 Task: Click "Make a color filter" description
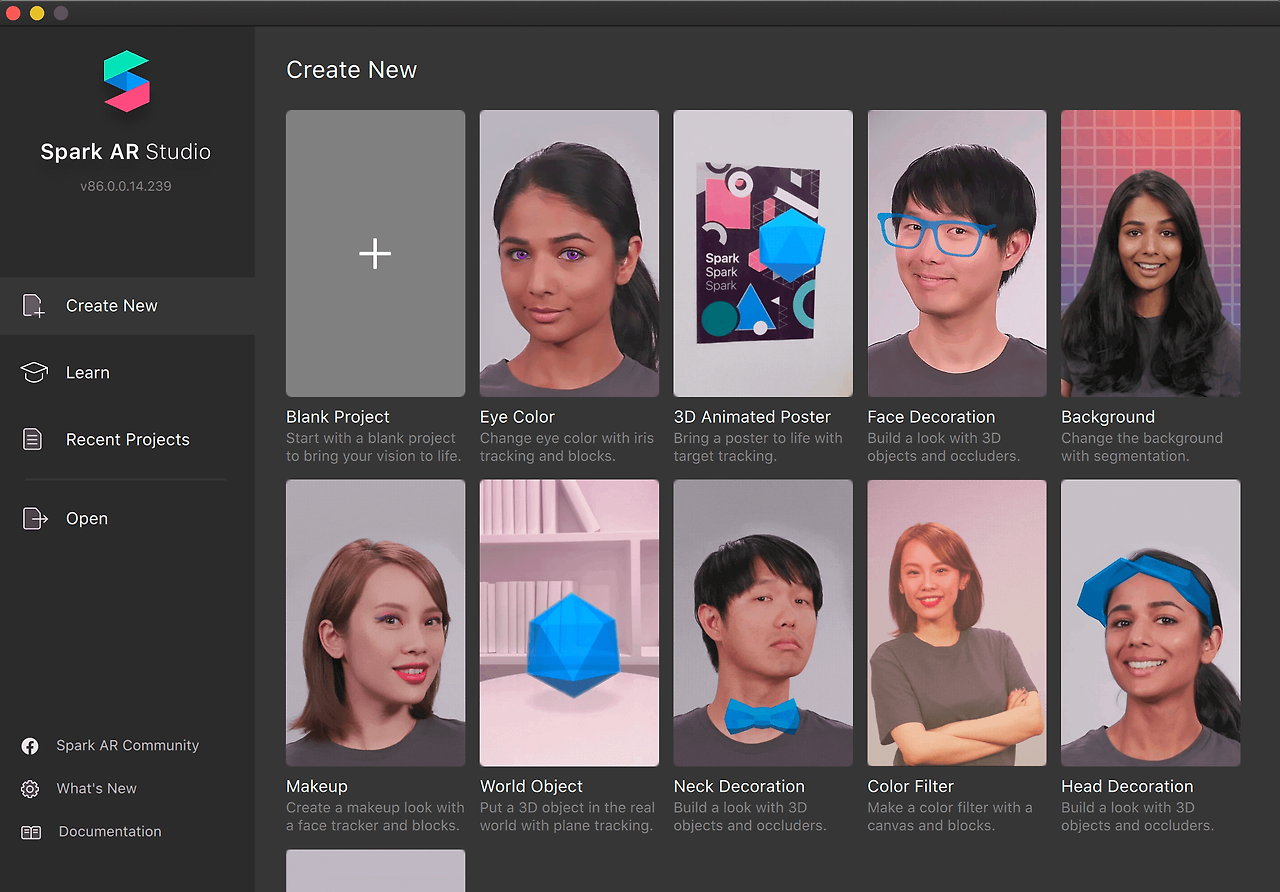950,817
